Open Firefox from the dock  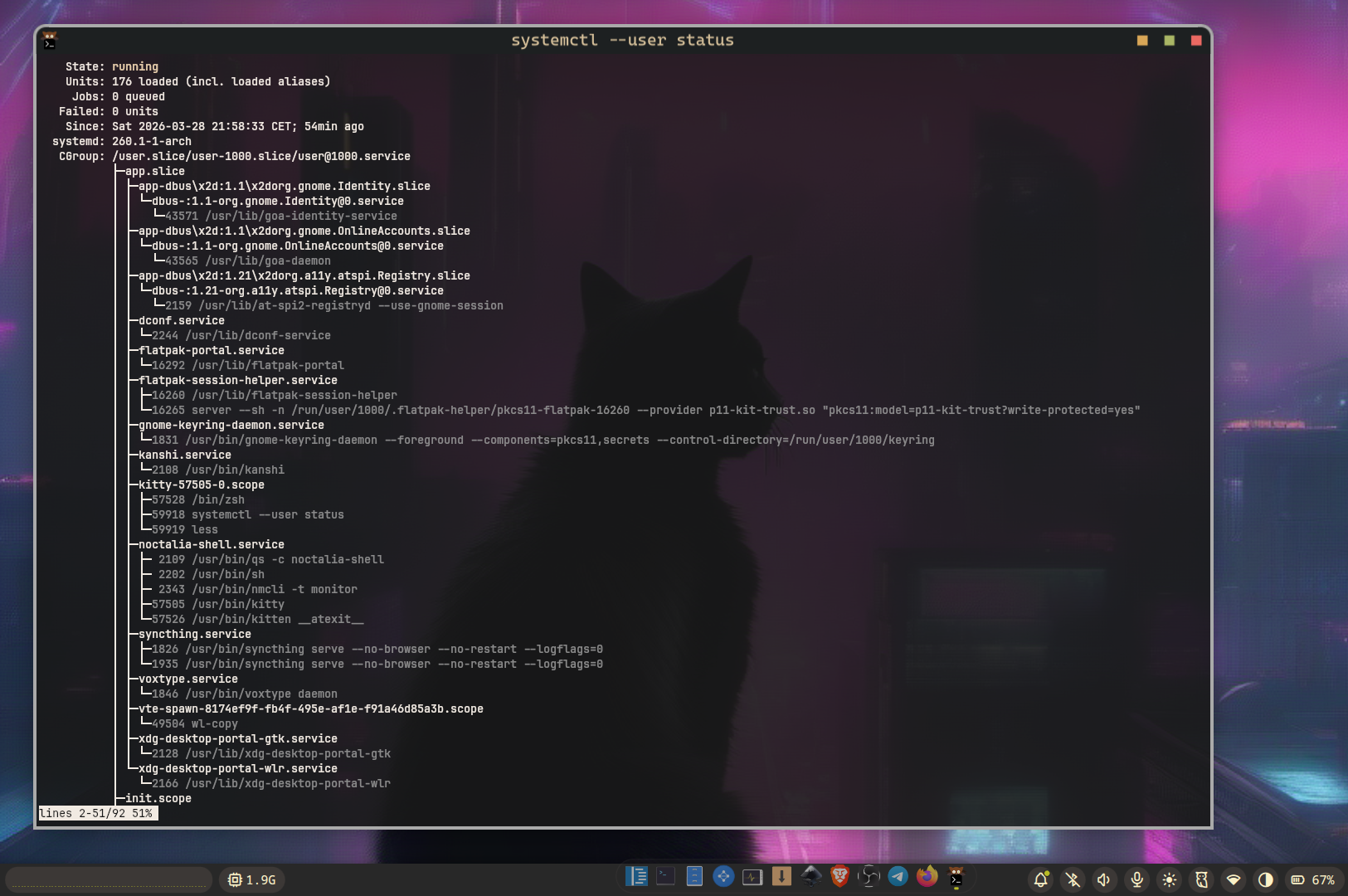click(x=927, y=877)
